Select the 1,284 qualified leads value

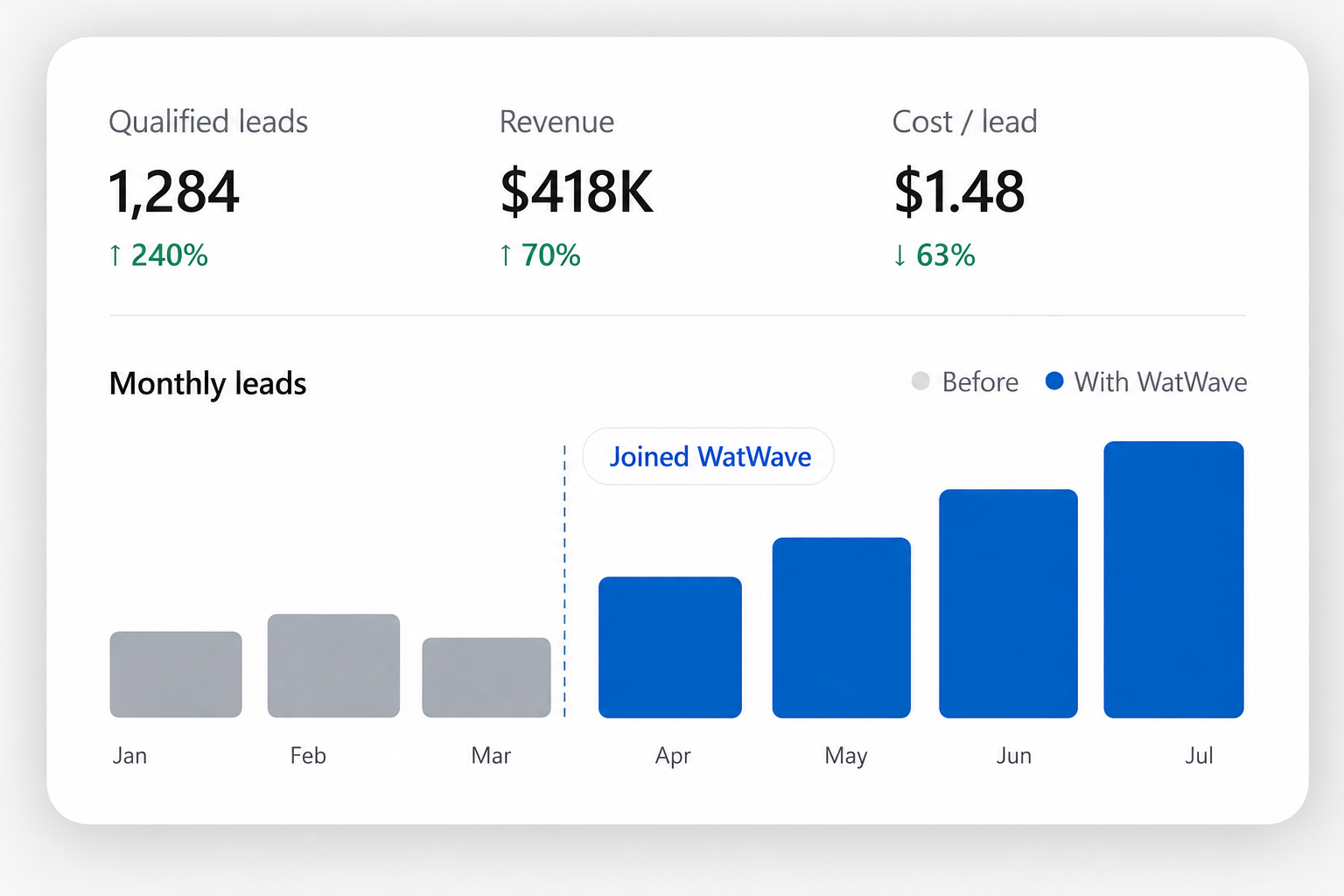coord(173,192)
